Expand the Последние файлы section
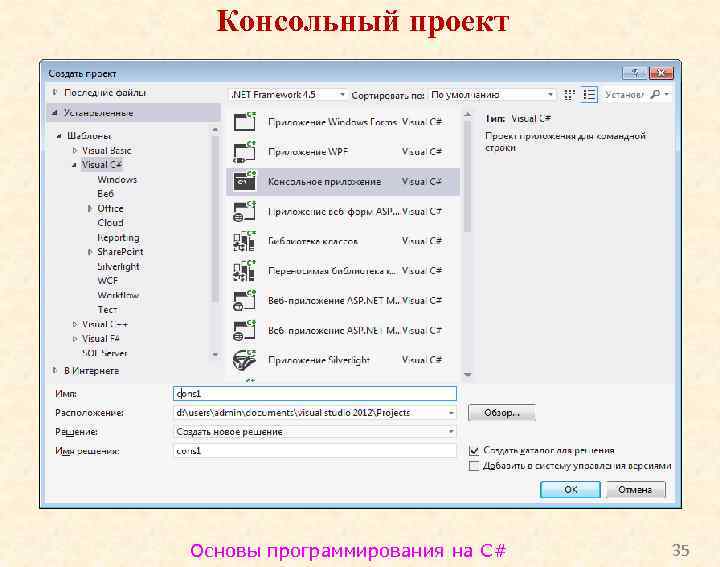Screen dimensions: 720x567 pos(55,92)
